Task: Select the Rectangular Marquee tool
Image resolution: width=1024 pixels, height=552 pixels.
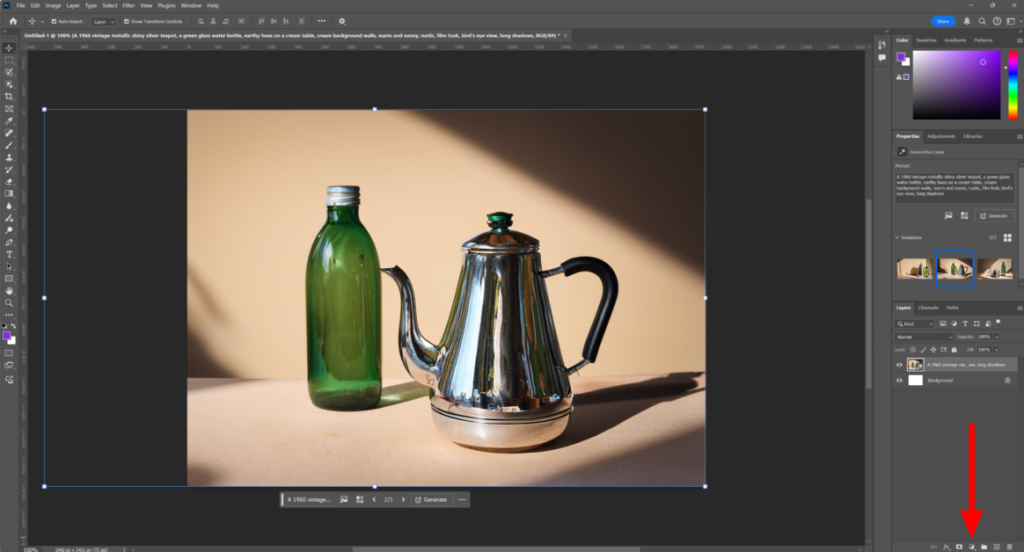Action: 9,60
